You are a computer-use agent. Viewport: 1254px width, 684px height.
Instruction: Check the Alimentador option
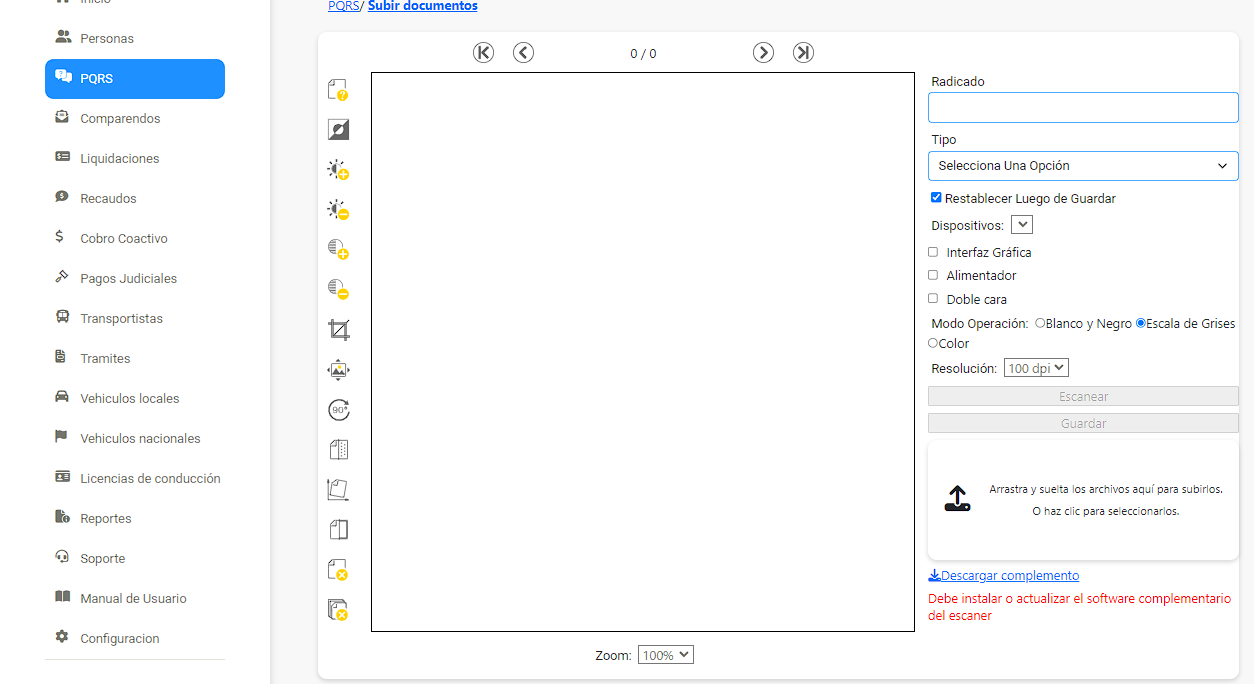933,275
